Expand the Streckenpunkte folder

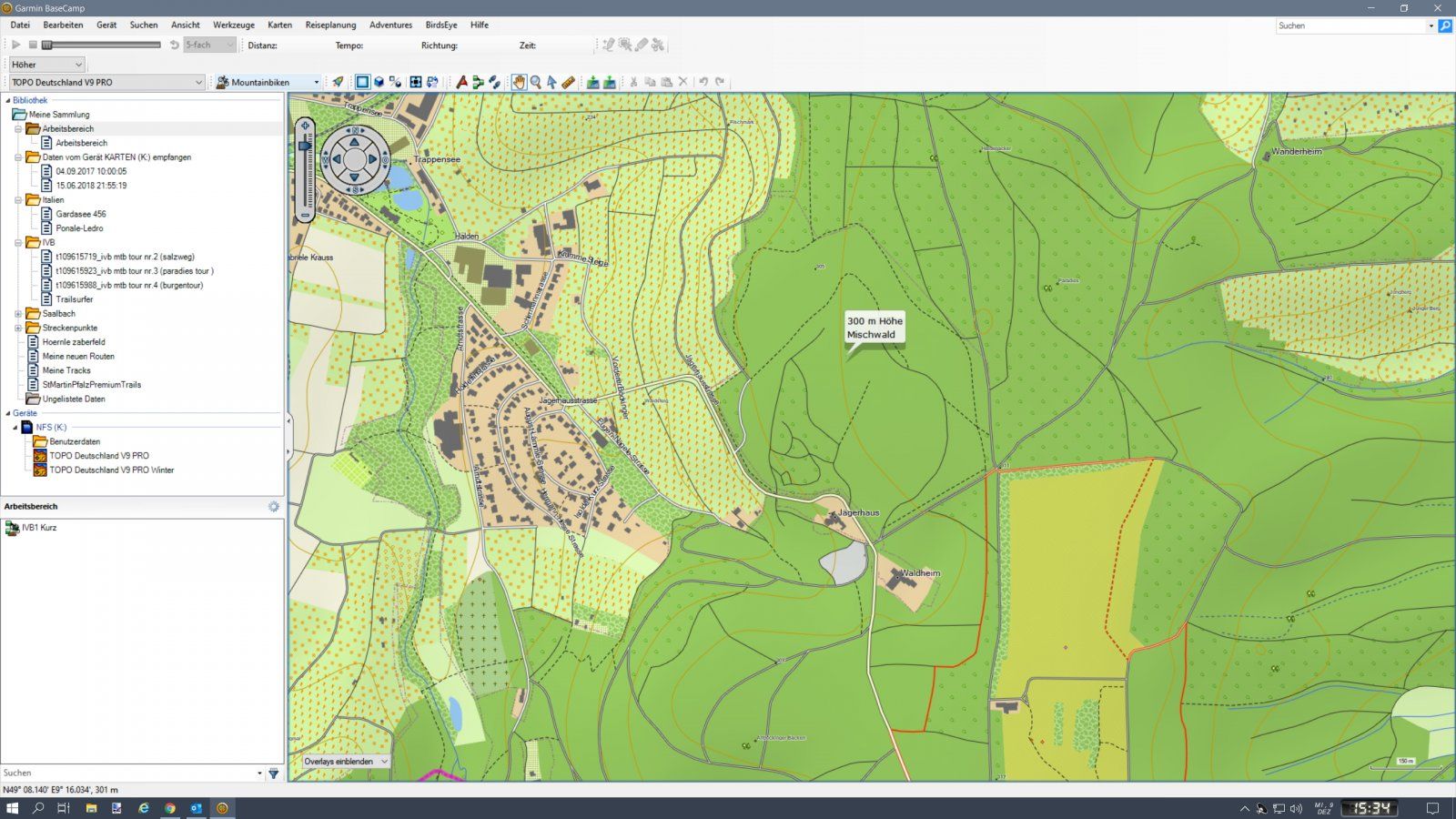pos(18,328)
